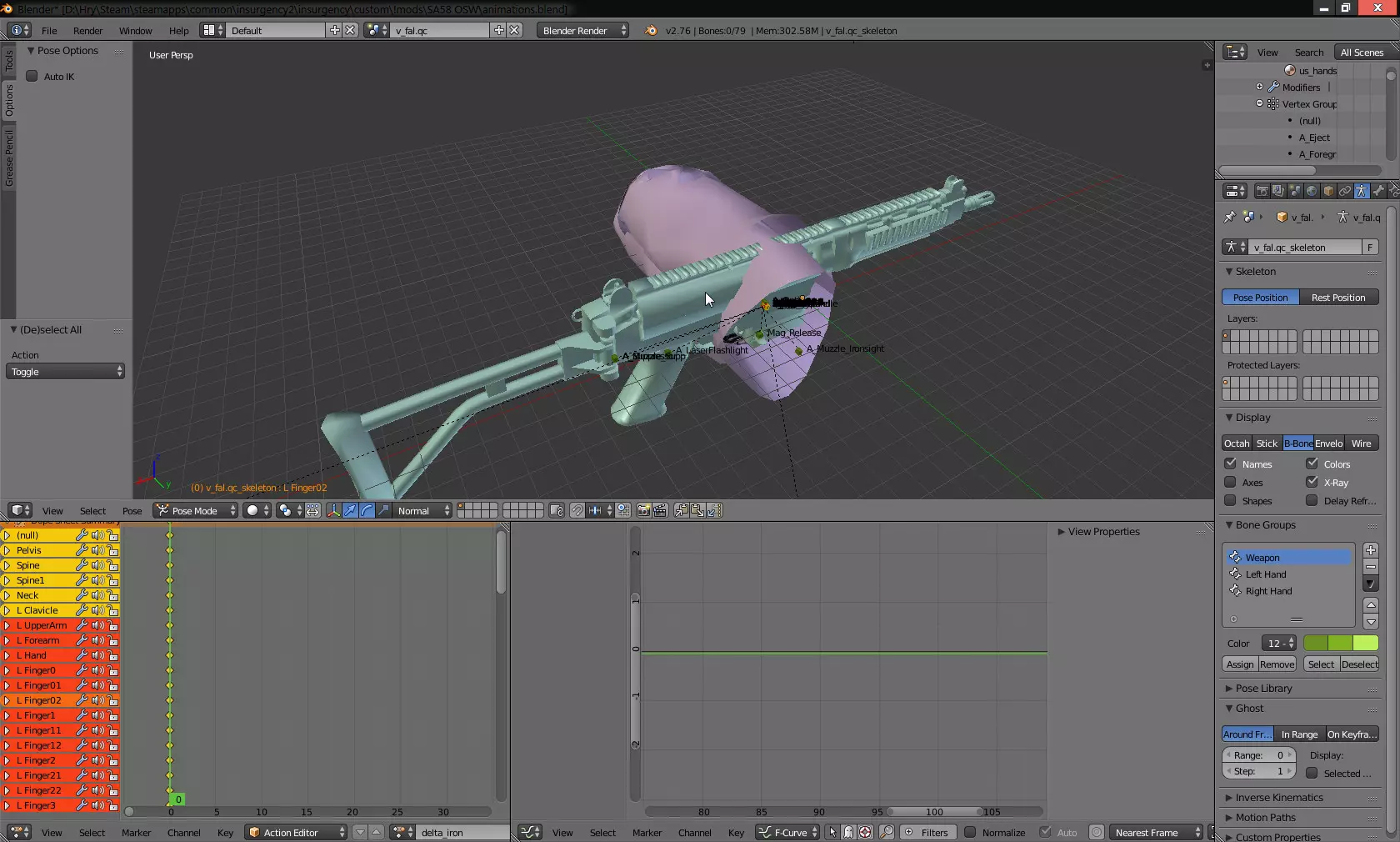Click the Assign bone group button
The image size is (1400, 842).
coord(1240,664)
